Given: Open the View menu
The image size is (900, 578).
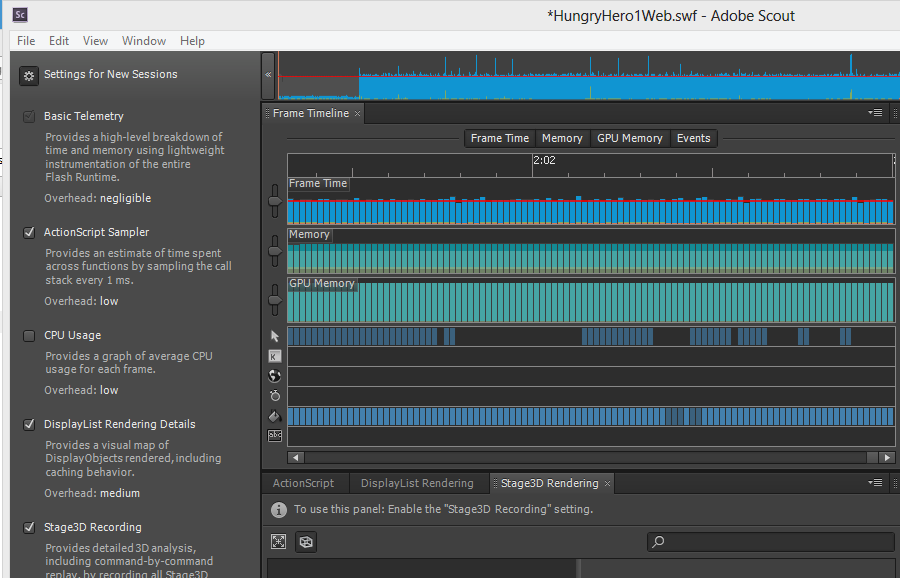Looking at the screenshot, I should pyautogui.click(x=95, y=41).
